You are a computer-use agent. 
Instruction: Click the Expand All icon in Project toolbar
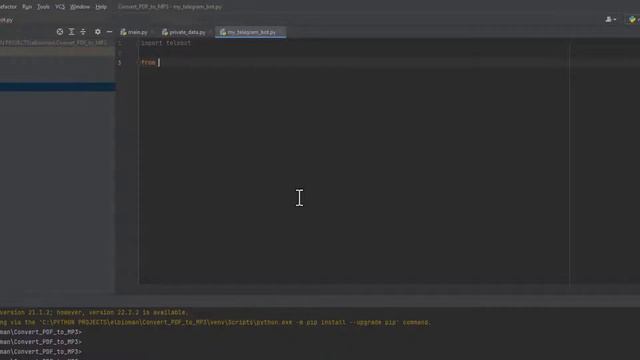(71, 31)
